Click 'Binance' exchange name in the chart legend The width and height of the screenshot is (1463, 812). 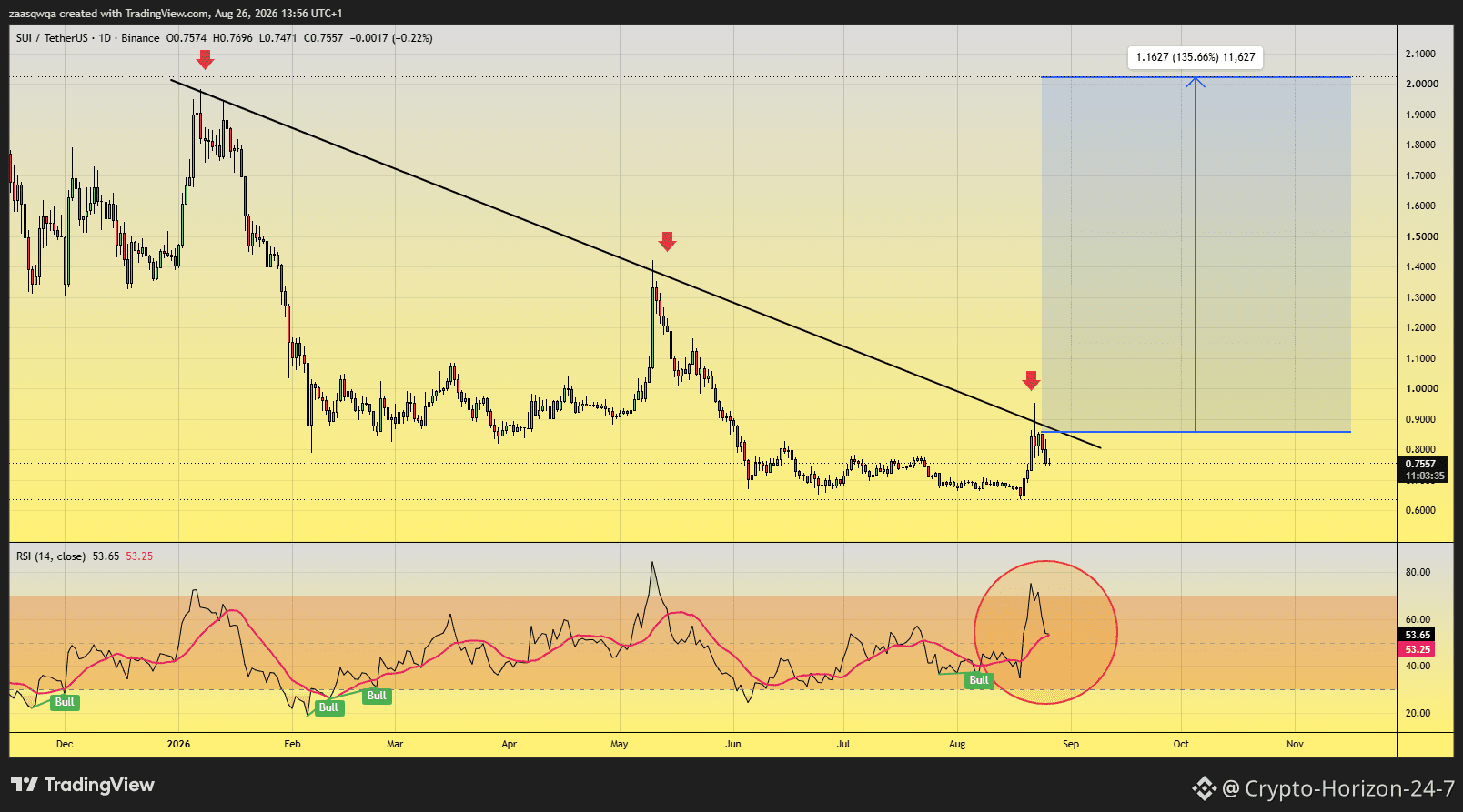click(x=140, y=38)
